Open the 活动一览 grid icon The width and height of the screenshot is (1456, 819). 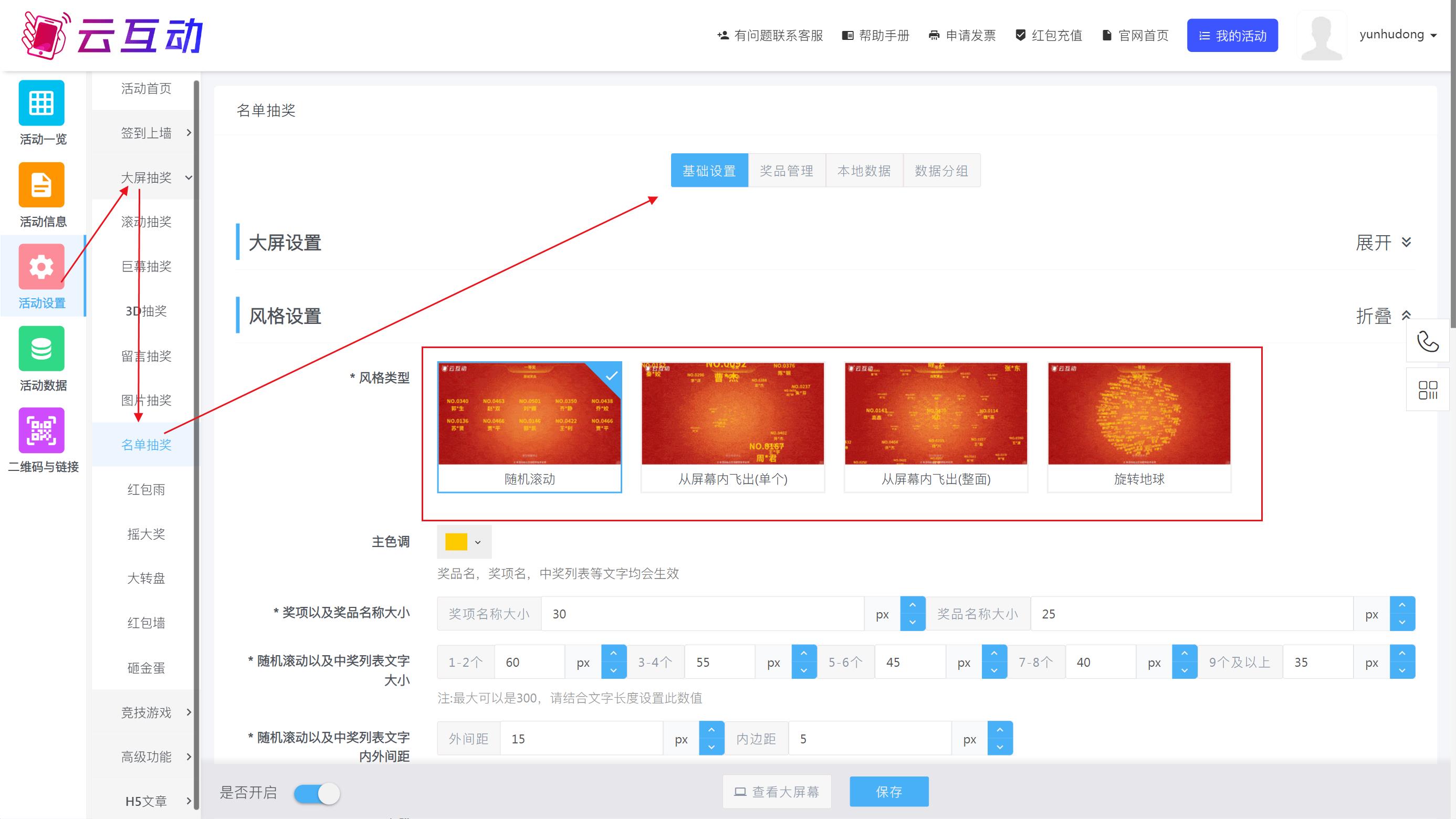[x=41, y=103]
